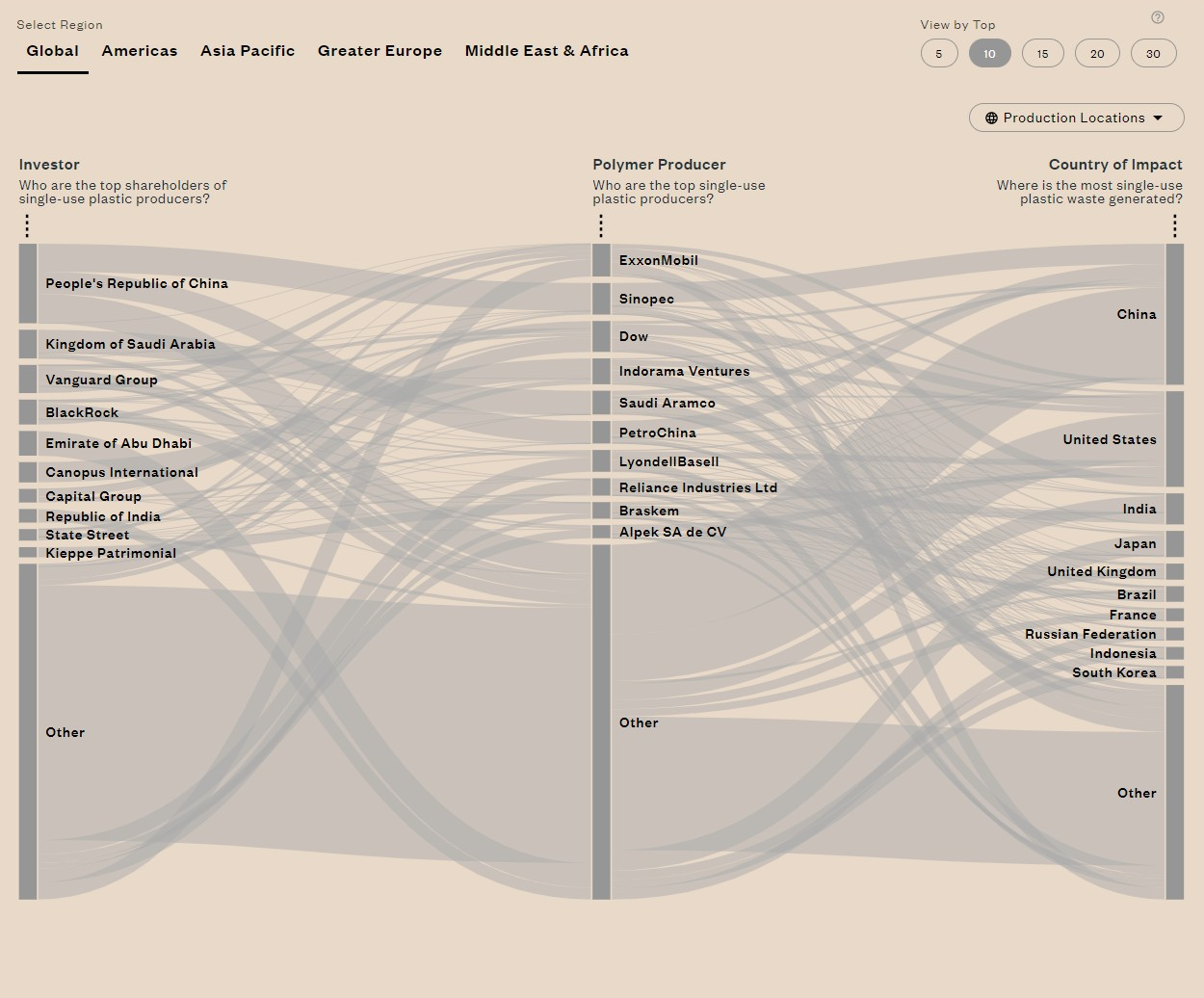Switch to the Americas region tab

(x=140, y=51)
